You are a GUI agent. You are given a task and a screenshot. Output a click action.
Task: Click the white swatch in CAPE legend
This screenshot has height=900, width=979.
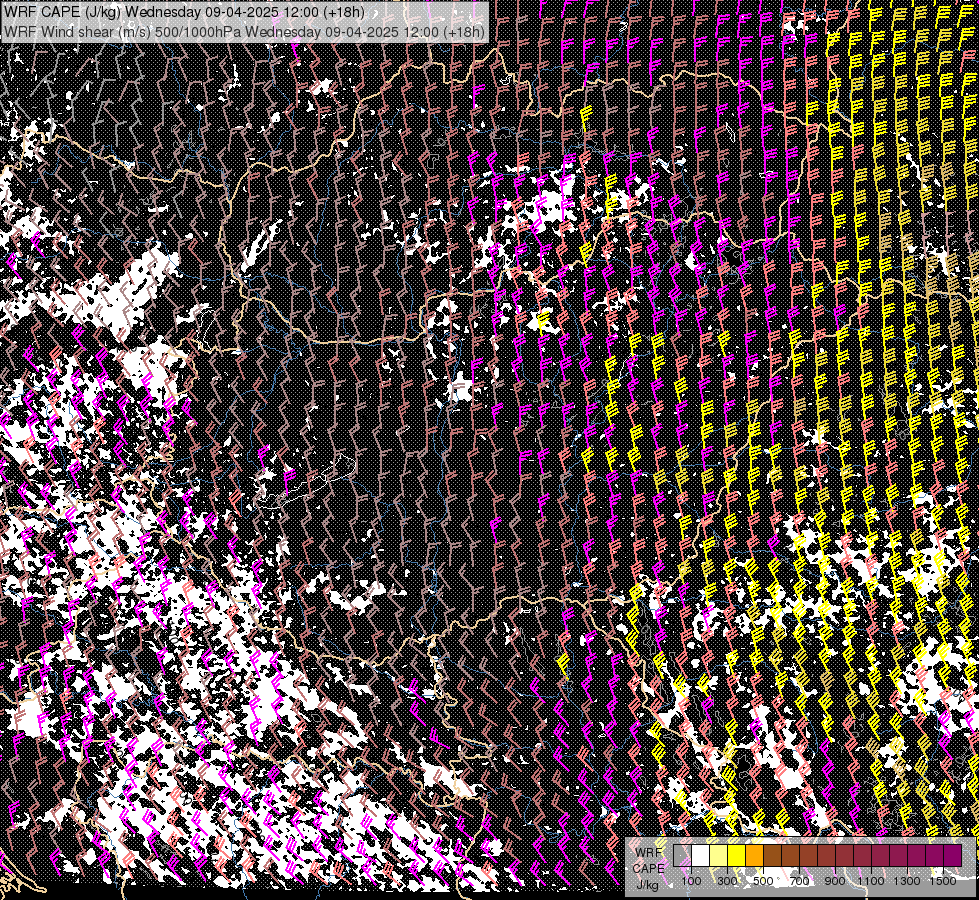701,855
